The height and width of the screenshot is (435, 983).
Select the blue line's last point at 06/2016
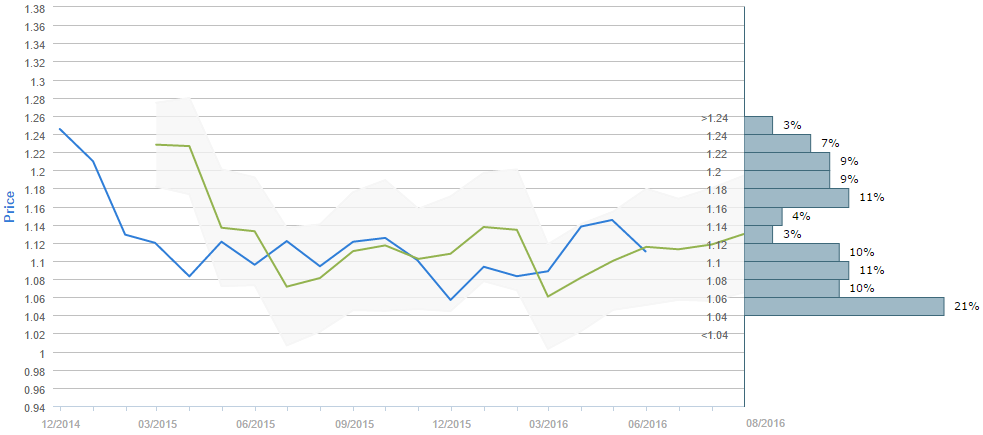(x=646, y=251)
